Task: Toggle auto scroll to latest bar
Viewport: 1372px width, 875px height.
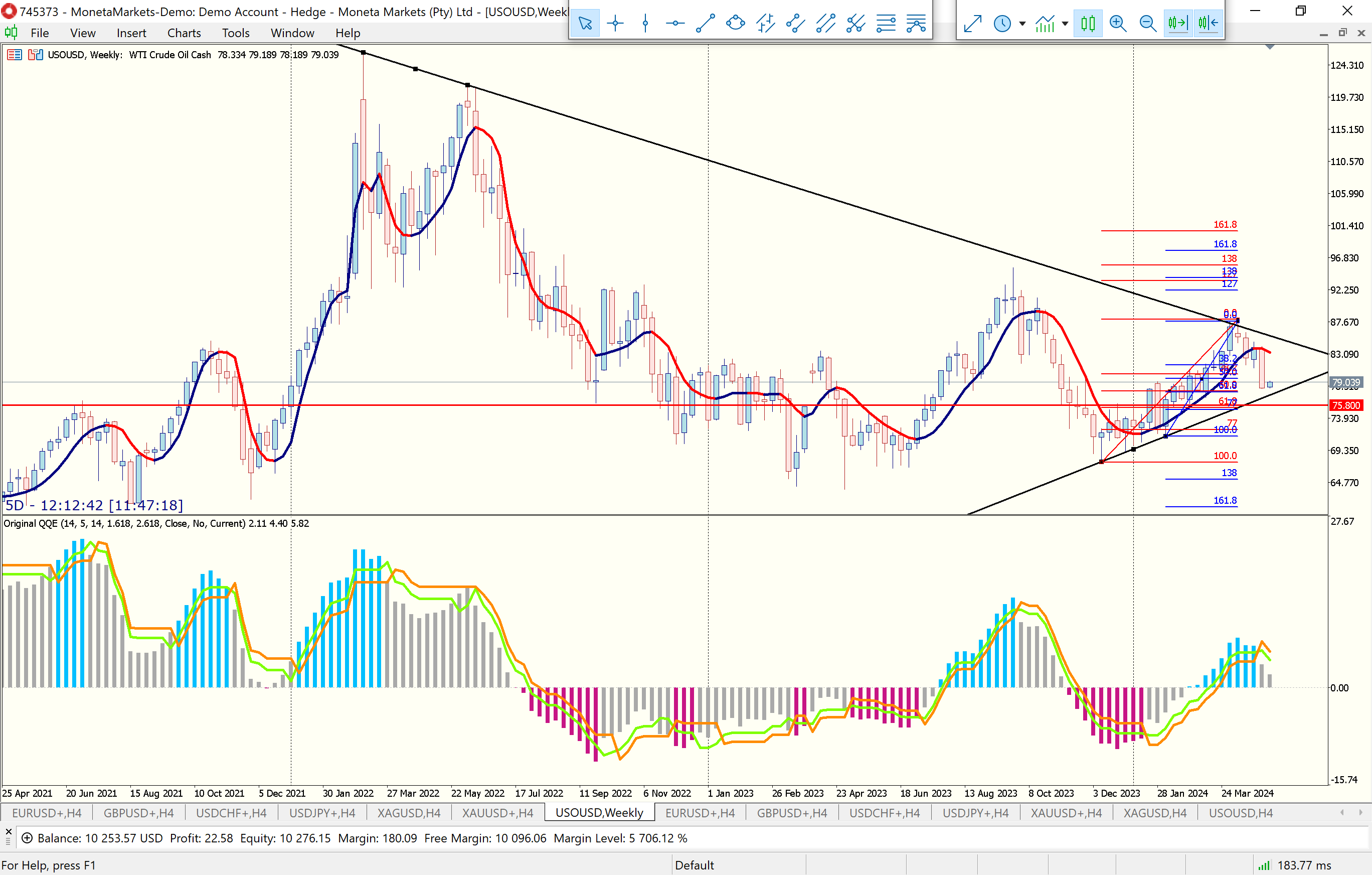Action: coord(1178,24)
